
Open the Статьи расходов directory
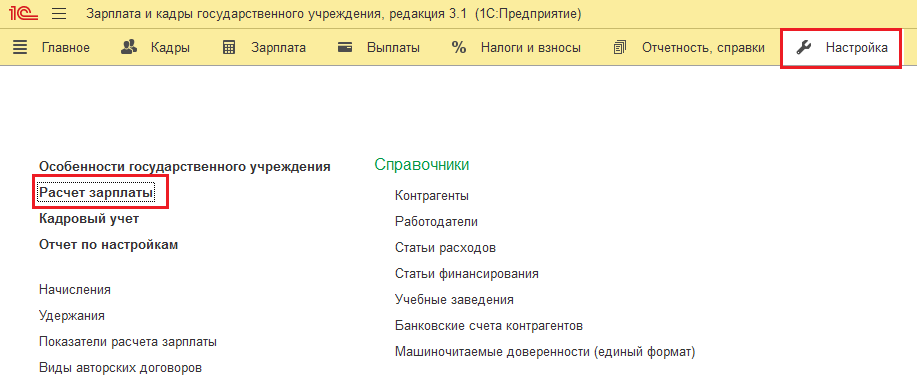(x=446, y=248)
